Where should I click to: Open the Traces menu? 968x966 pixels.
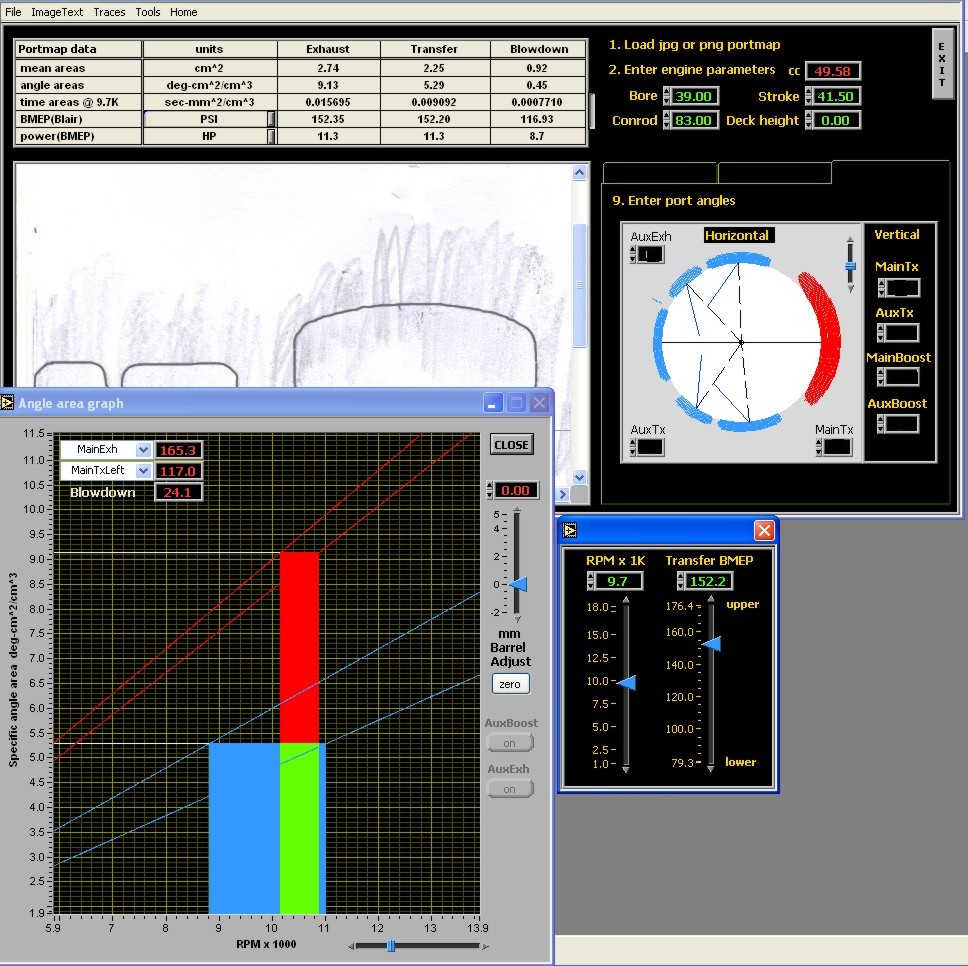109,12
